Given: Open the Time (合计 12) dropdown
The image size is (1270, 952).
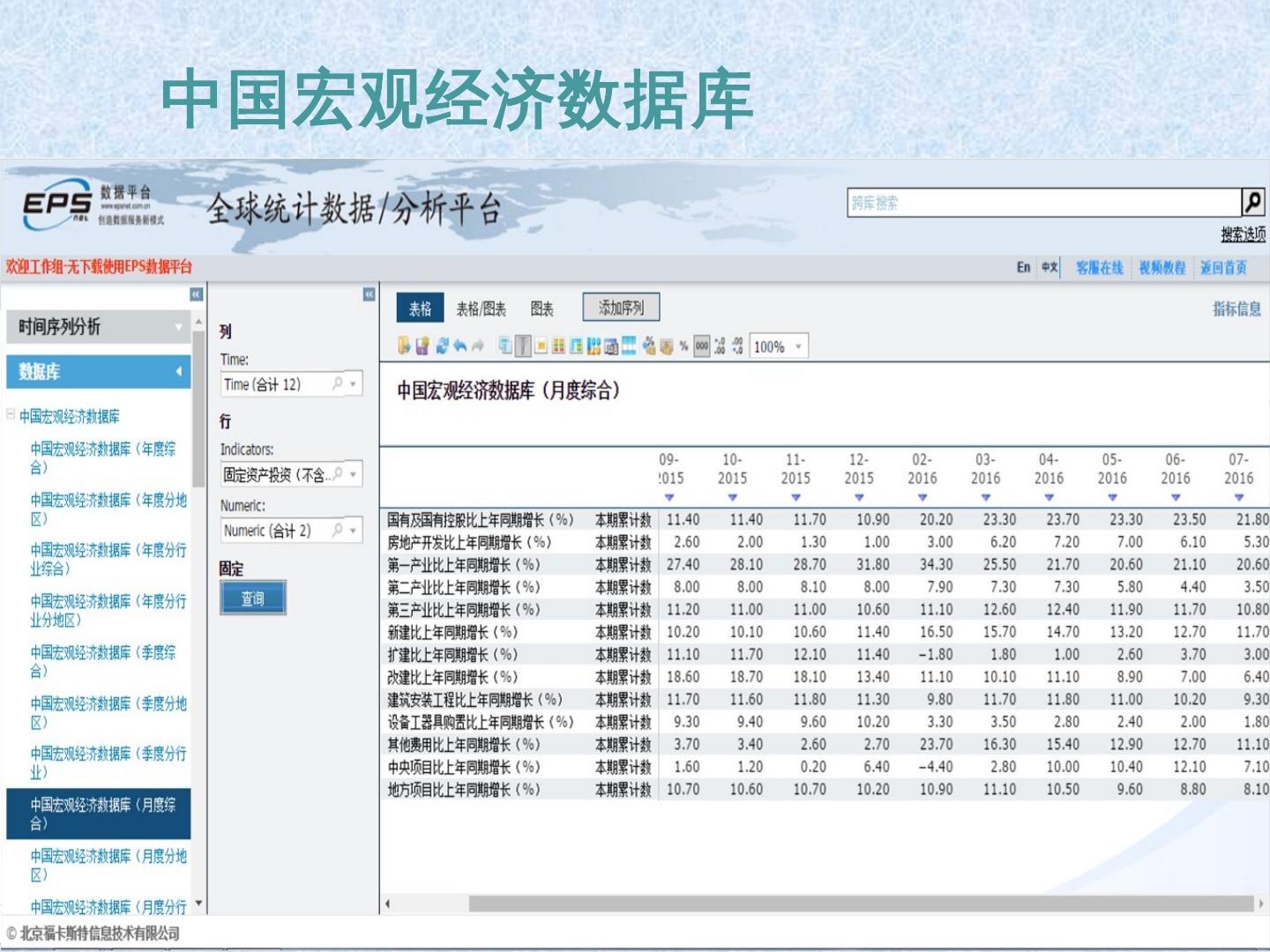Looking at the screenshot, I should [354, 384].
